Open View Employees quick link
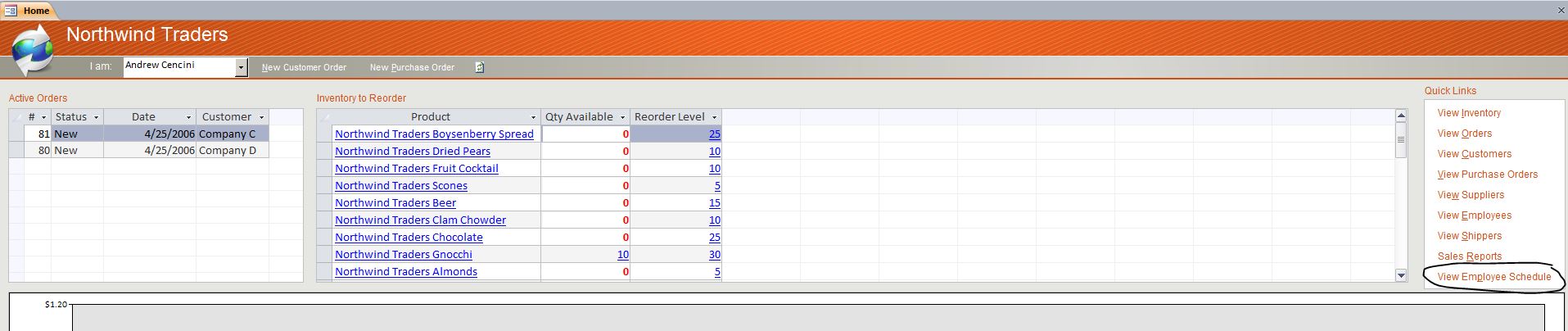Image resolution: width=1568 pixels, height=331 pixels. pyautogui.click(x=1474, y=215)
